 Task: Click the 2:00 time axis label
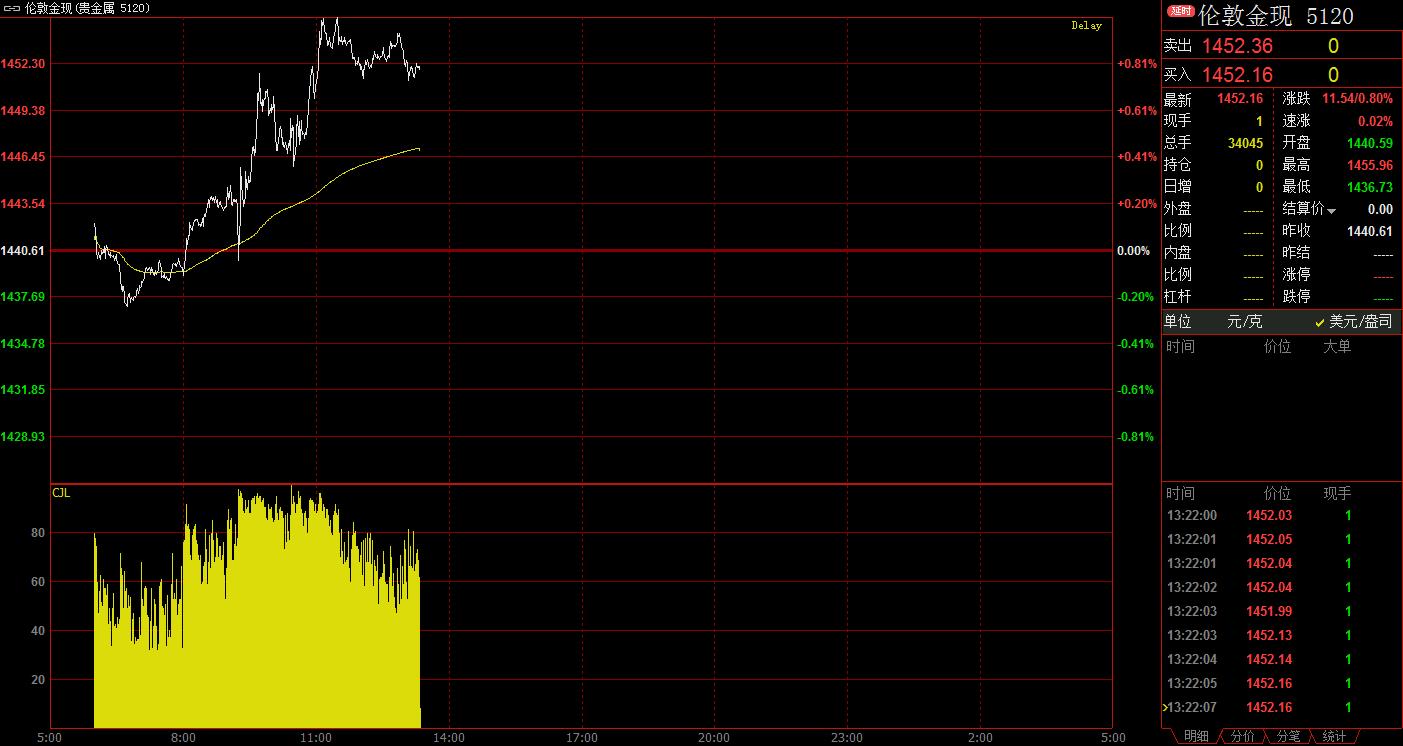point(980,738)
